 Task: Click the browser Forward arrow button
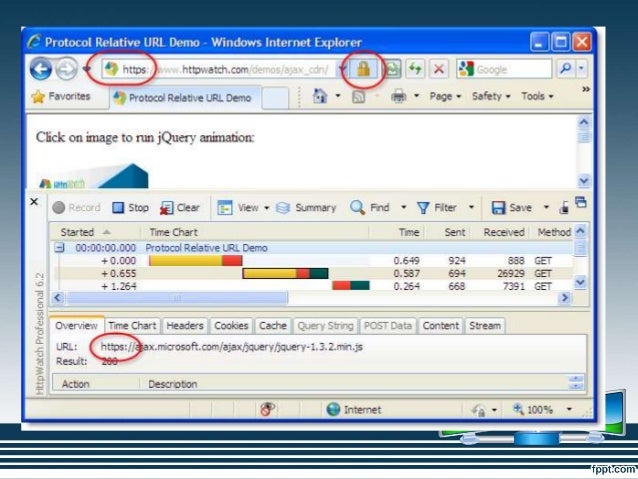tap(66, 69)
